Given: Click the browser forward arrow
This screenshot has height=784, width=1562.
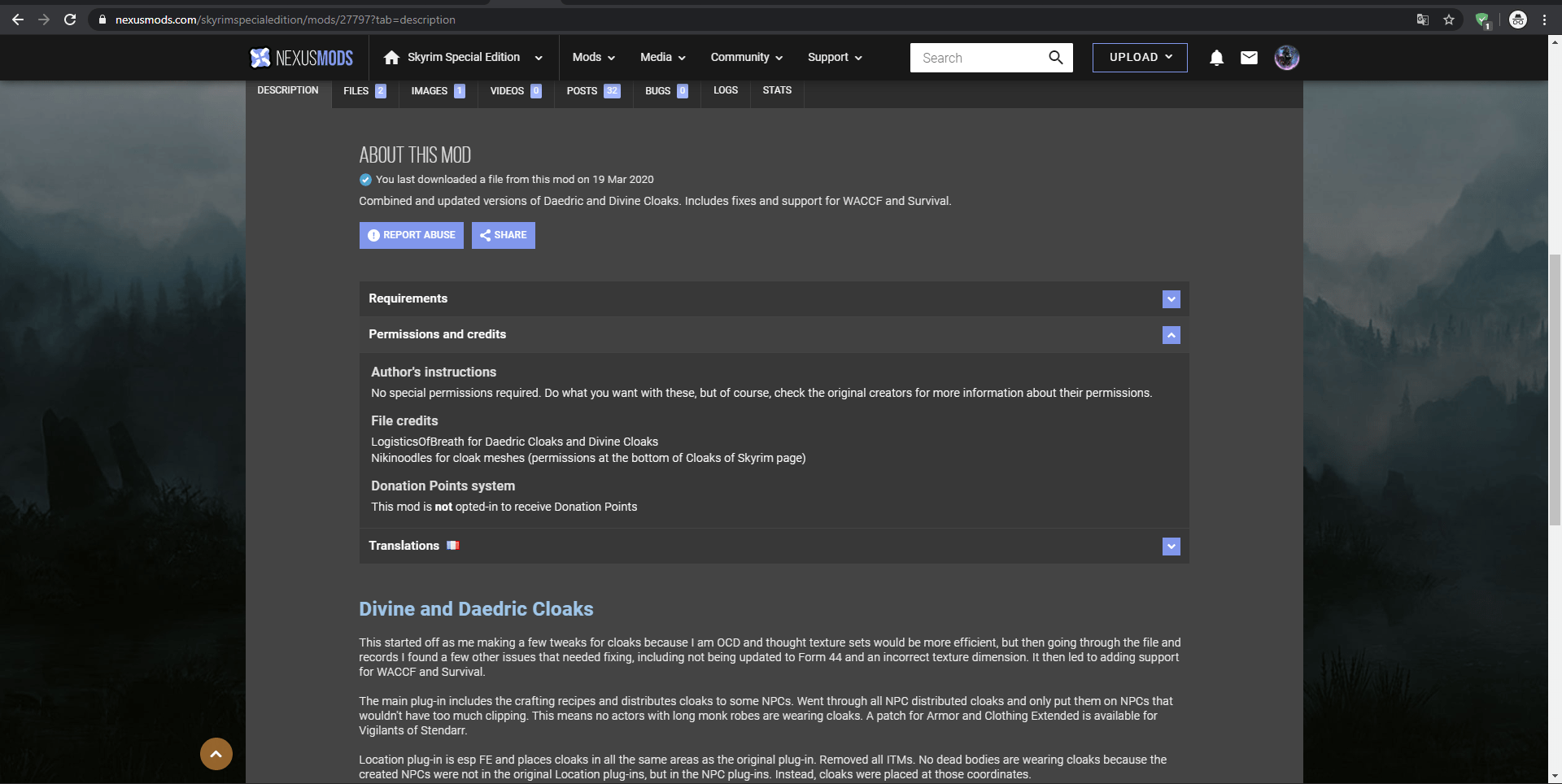Looking at the screenshot, I should (44, 20).
